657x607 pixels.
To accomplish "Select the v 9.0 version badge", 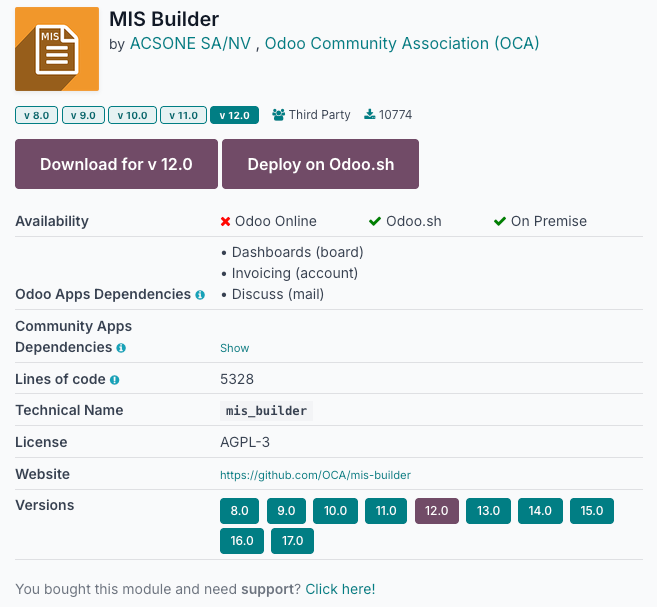I will pyautogui.click(x=83, y=115).
